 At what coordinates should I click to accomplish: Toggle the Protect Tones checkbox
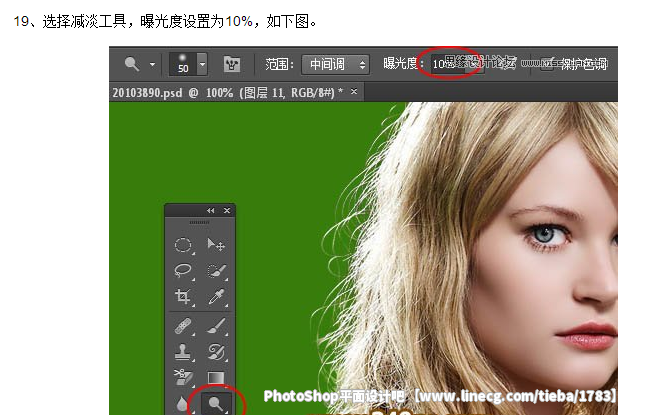(x=546, y=65)
